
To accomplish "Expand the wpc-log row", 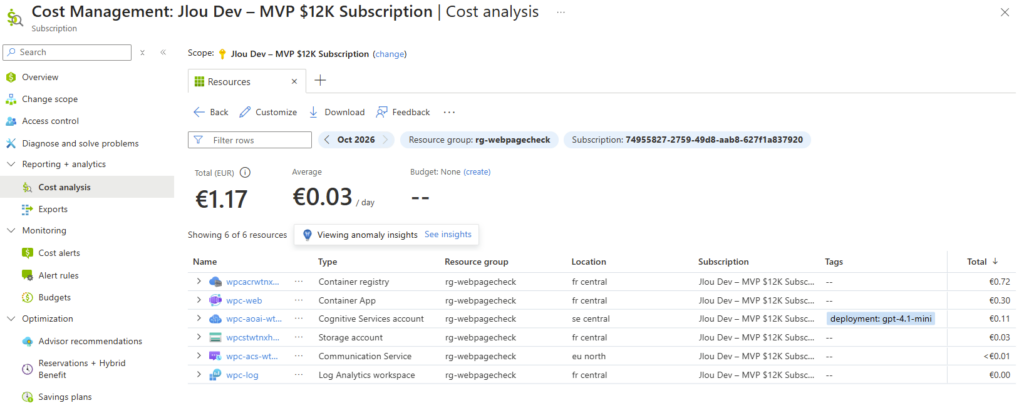I will click(x=199, y=375).
